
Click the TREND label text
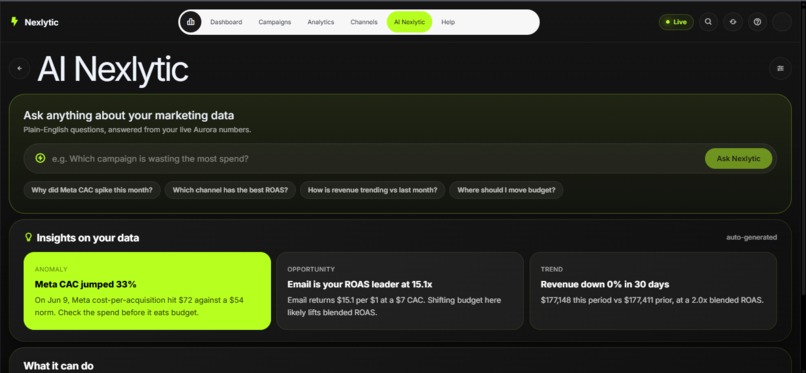point(552,269)
